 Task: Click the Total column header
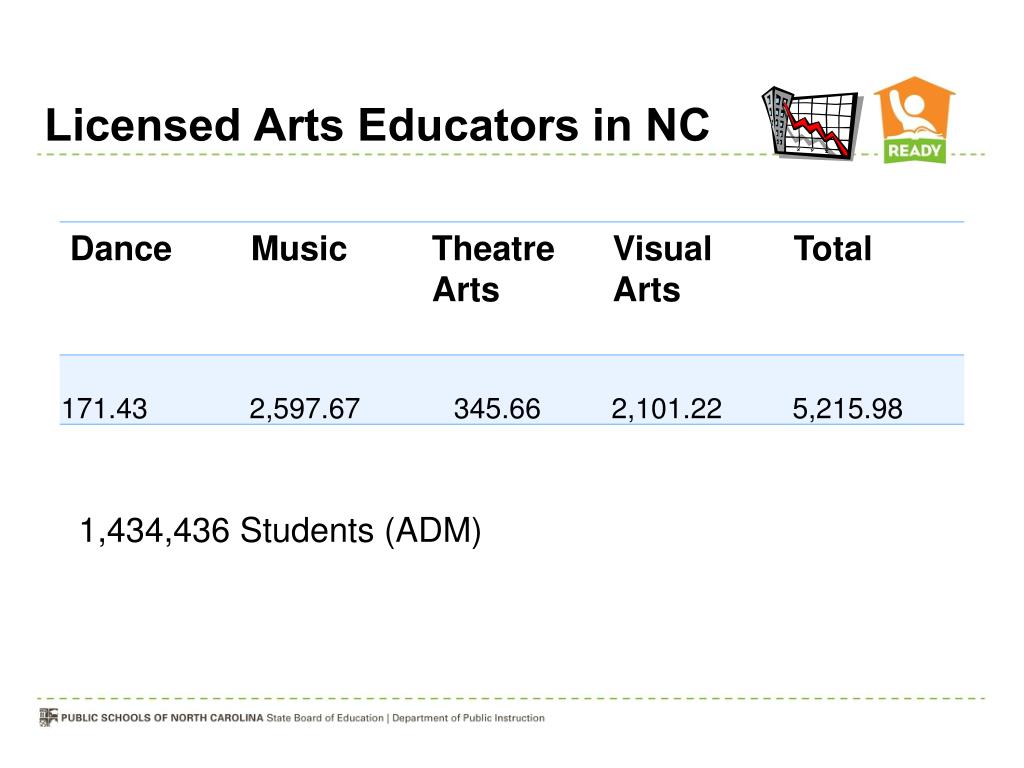pyautogui.click(x=833, y=249)
